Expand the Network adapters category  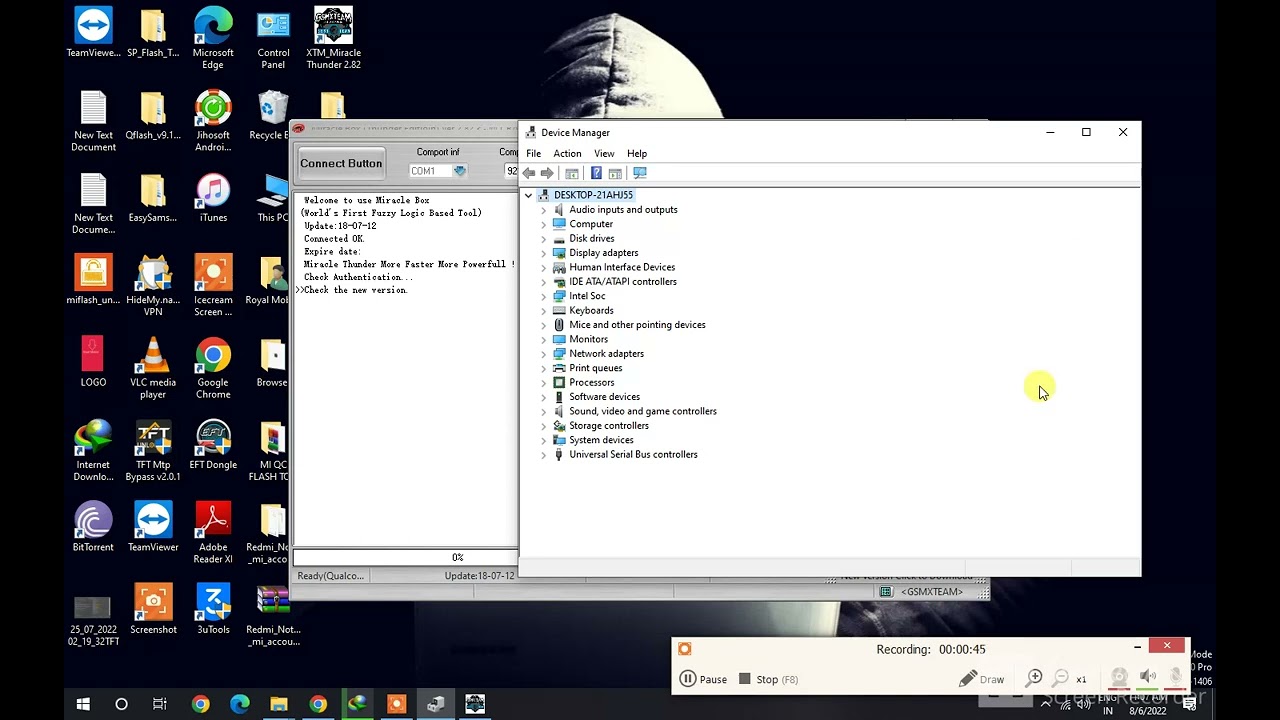click(544, 354)
